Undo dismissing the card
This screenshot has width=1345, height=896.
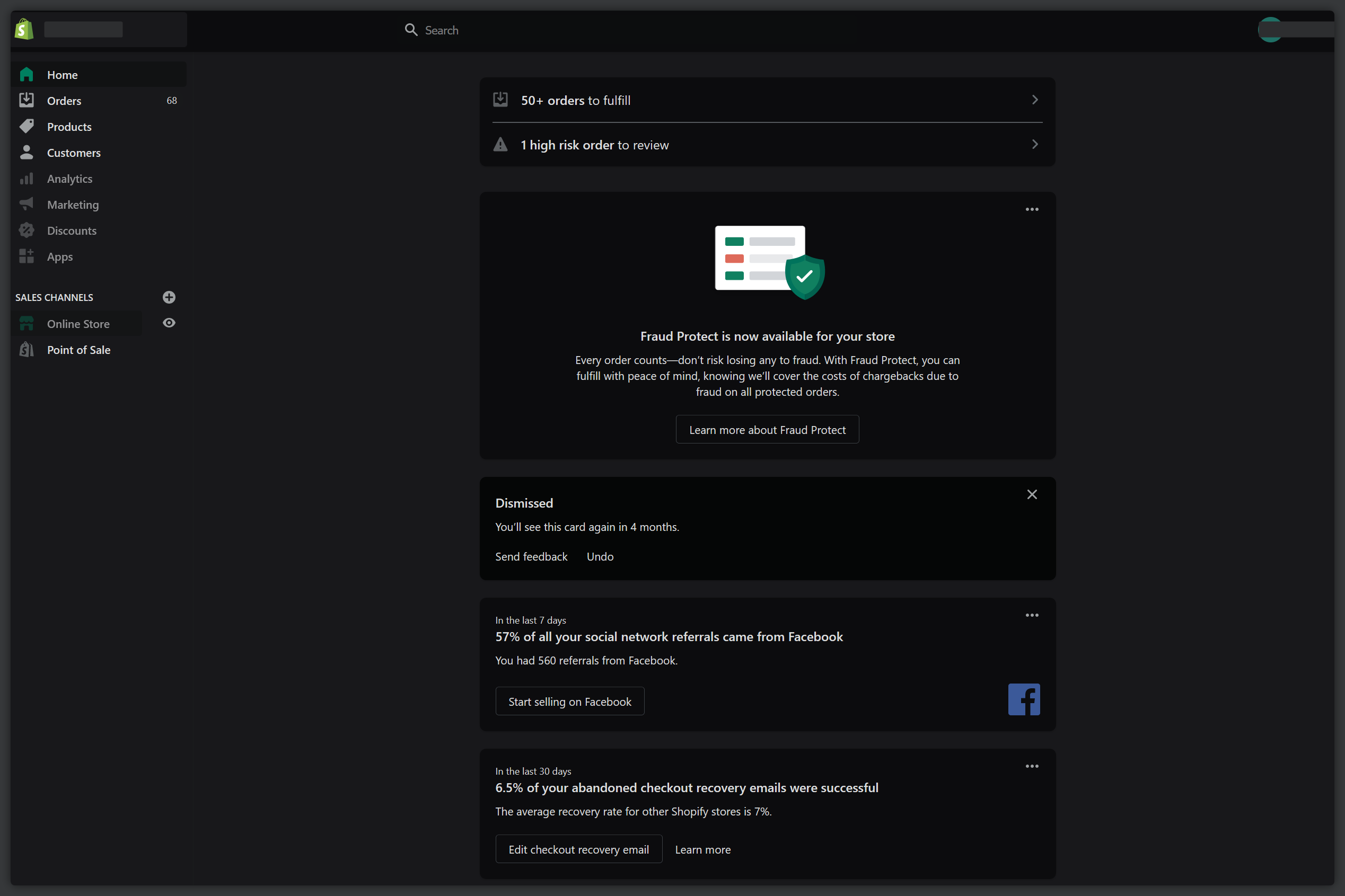click(x=599, y=556)
